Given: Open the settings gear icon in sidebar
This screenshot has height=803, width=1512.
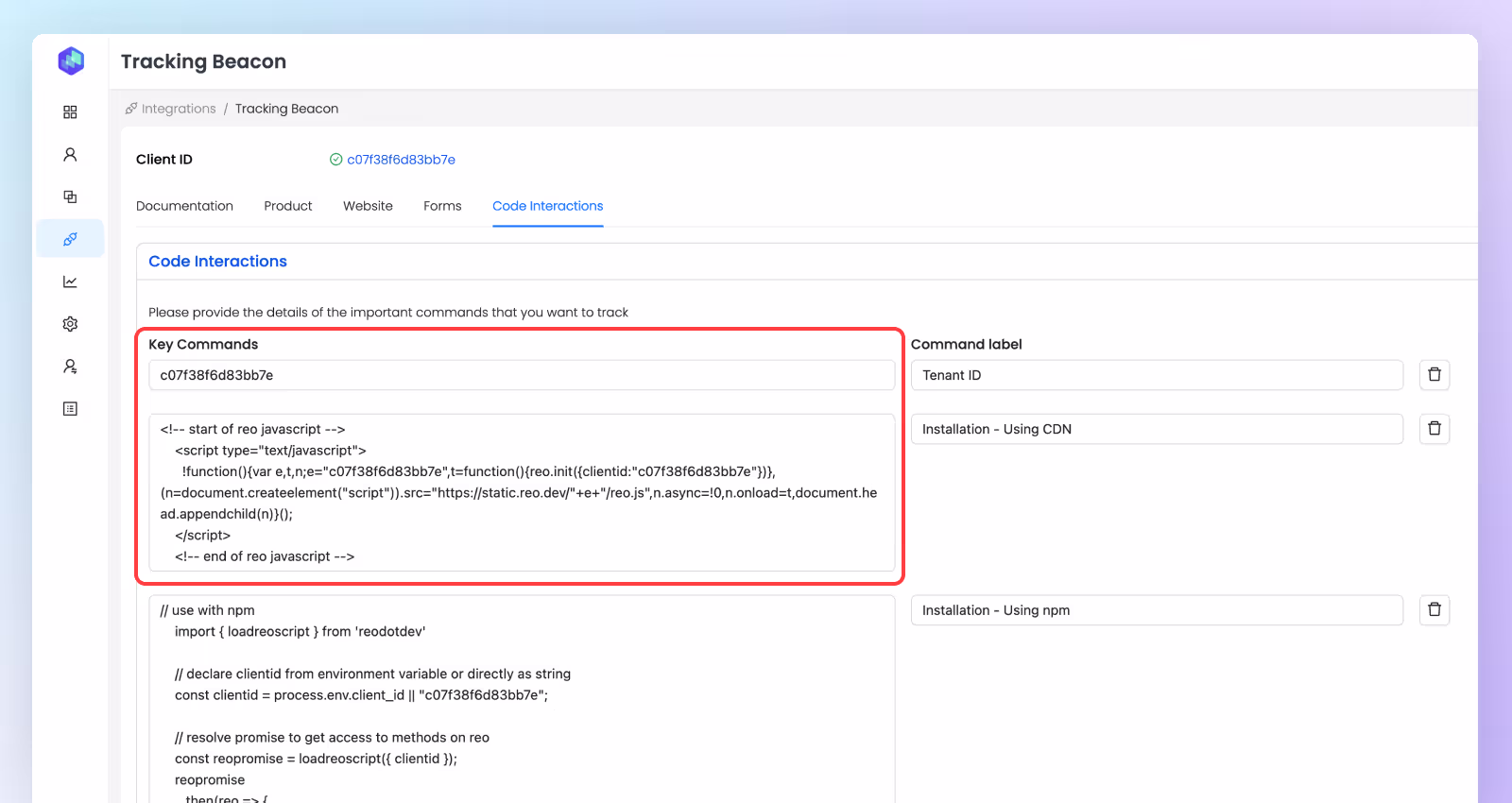Looking at the screenshot, I should tap(70, 324).
